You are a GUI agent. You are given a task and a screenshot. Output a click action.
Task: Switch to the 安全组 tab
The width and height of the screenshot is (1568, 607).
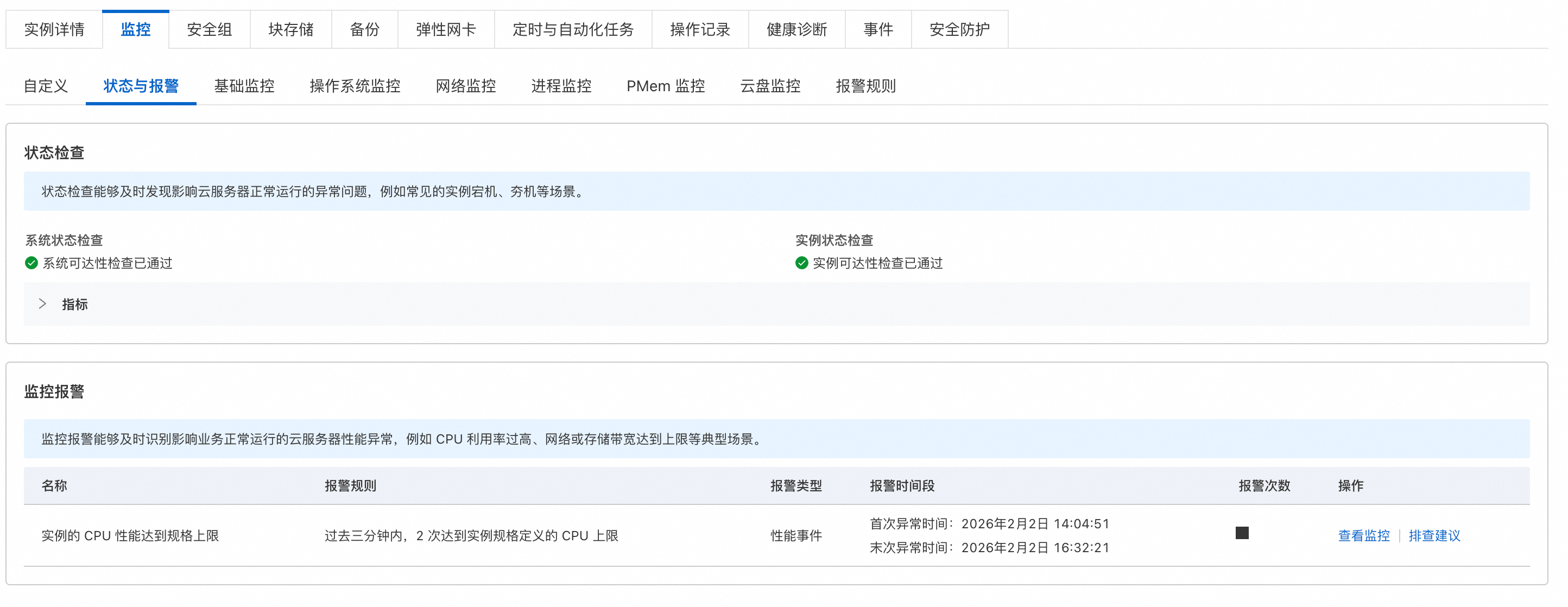[210, 29]
